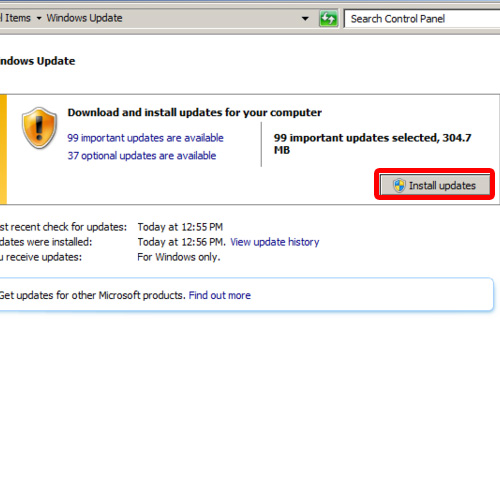
Task: Click Find out more link
Action: coord(220,295)
